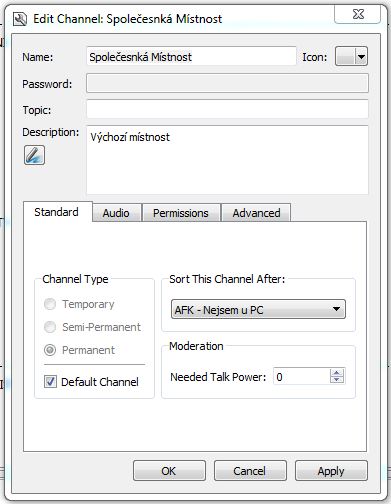Click the Apply button
Image resolution: width=391 pixels, height=504 pixels.
tap(331, 471)
